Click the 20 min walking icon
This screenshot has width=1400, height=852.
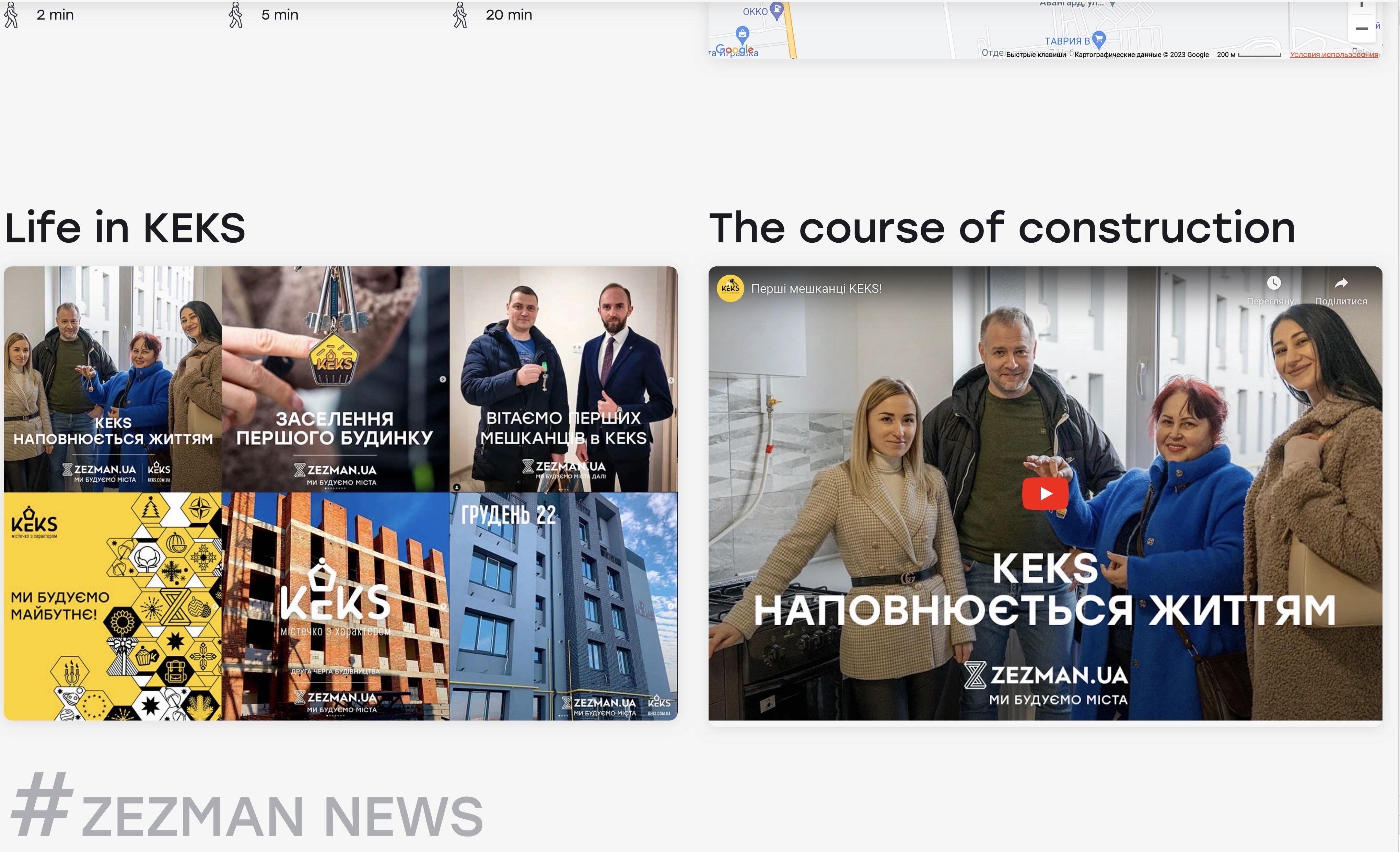pos(460,15)
